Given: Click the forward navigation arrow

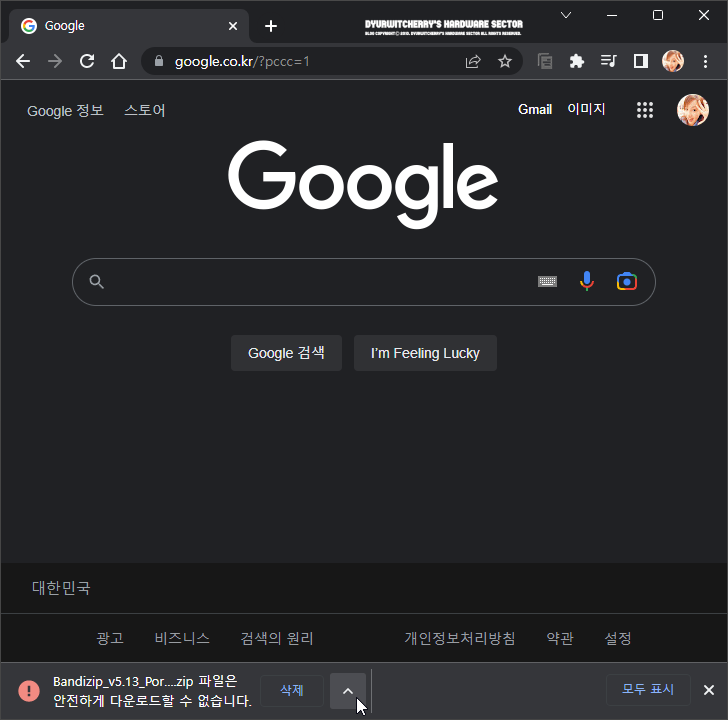Looking at the screenshot, I should pos(55,61).
